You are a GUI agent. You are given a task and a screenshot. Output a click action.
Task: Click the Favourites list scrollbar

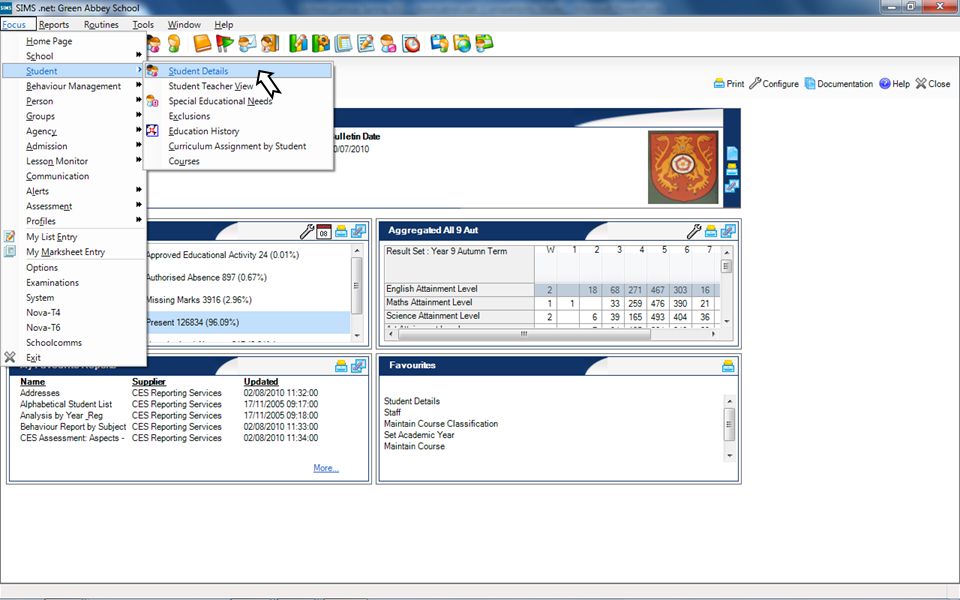729,428
